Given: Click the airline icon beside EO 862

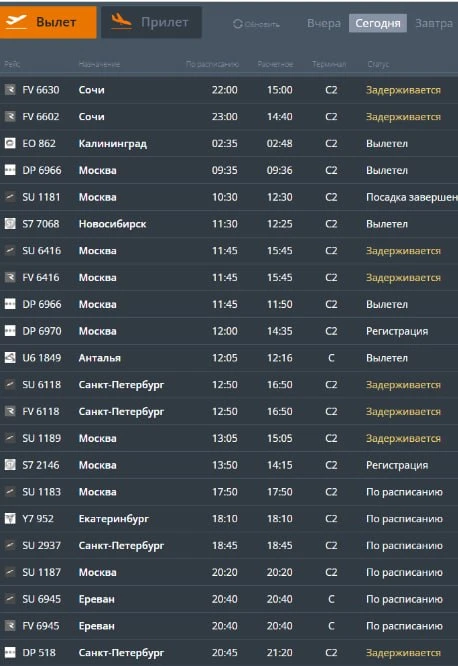Looking at the screenshot, I should tap(10, 143).
